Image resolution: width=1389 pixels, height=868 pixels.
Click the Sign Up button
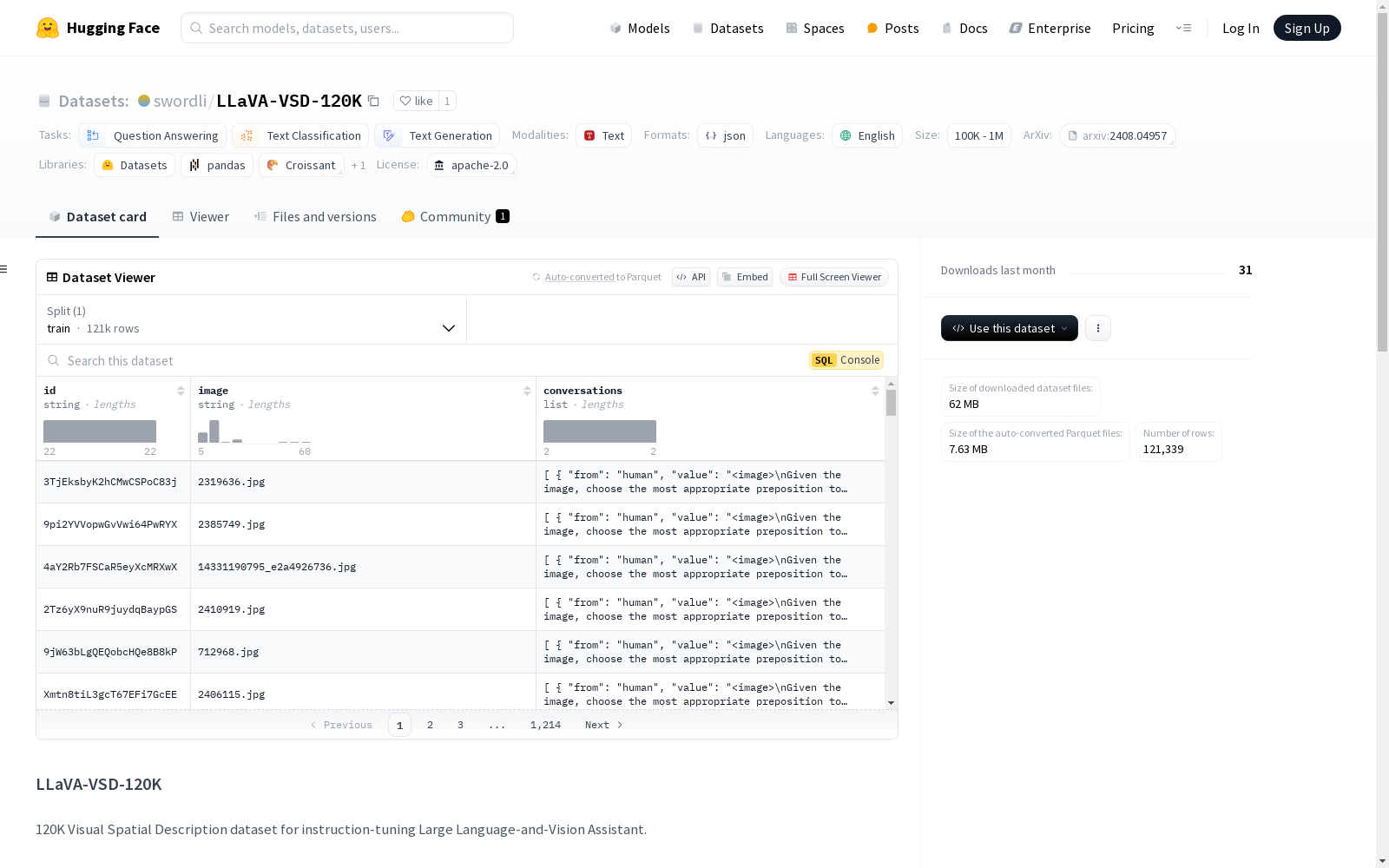[1307, 28]
